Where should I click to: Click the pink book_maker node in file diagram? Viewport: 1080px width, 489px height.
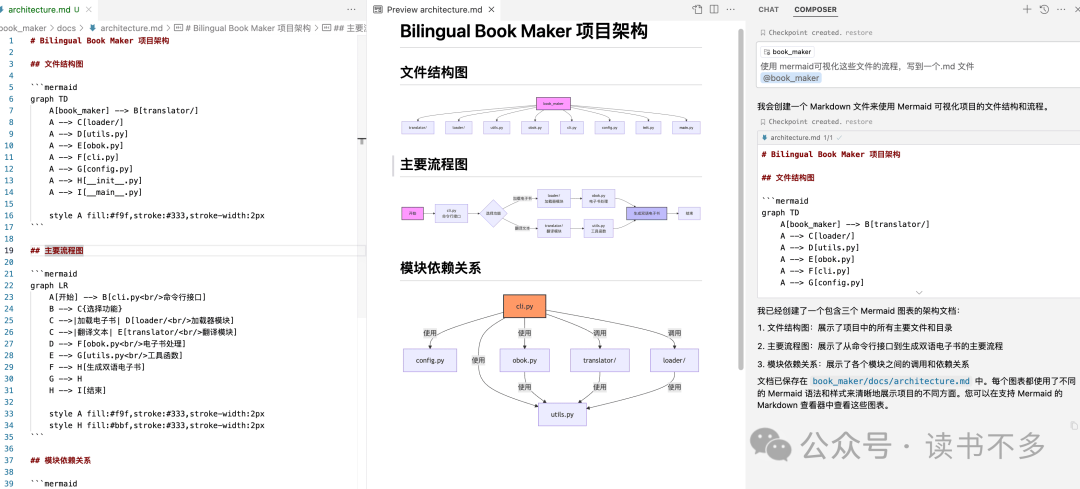point(553,103)
